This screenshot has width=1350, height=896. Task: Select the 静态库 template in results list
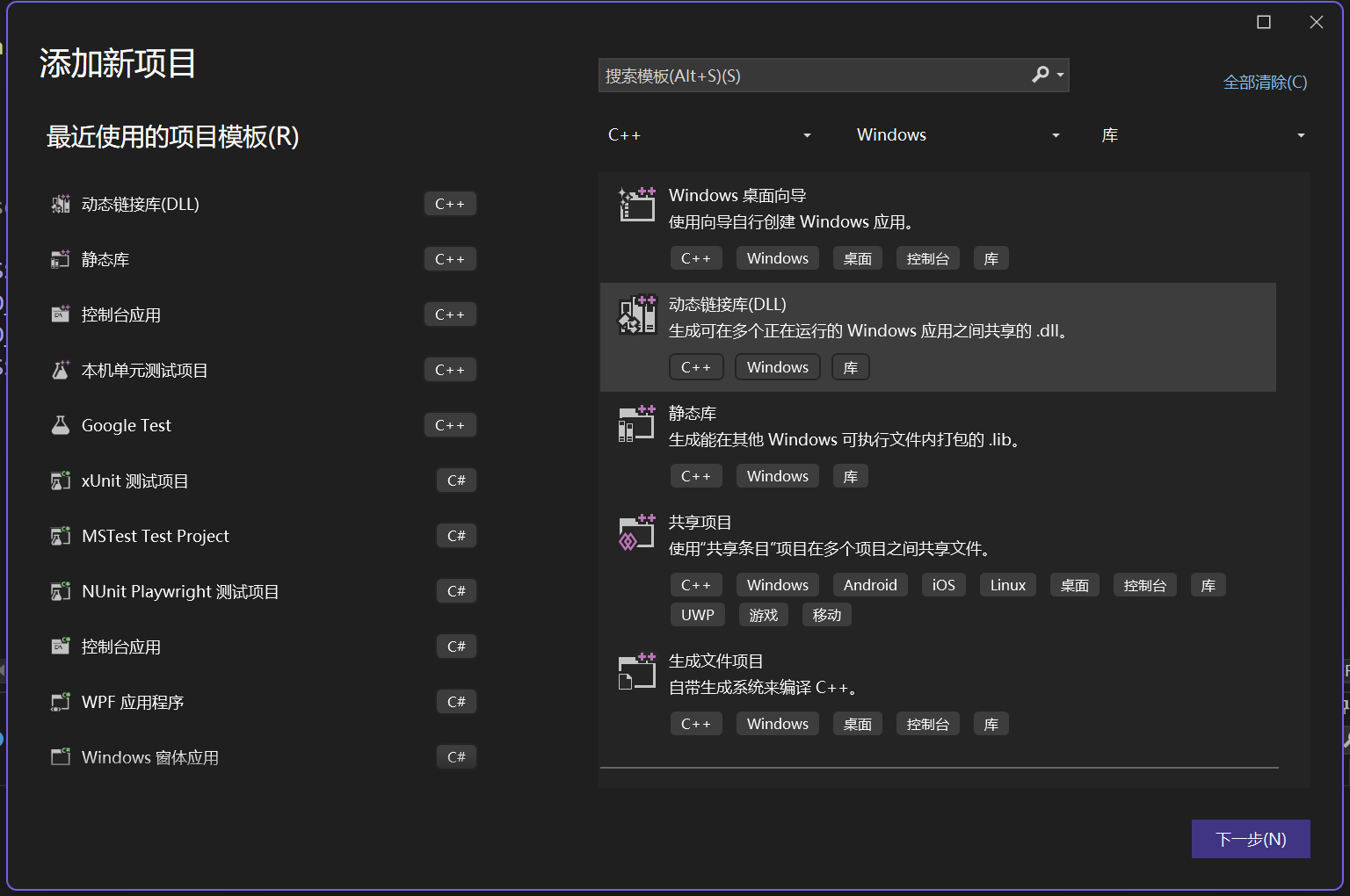938,446
